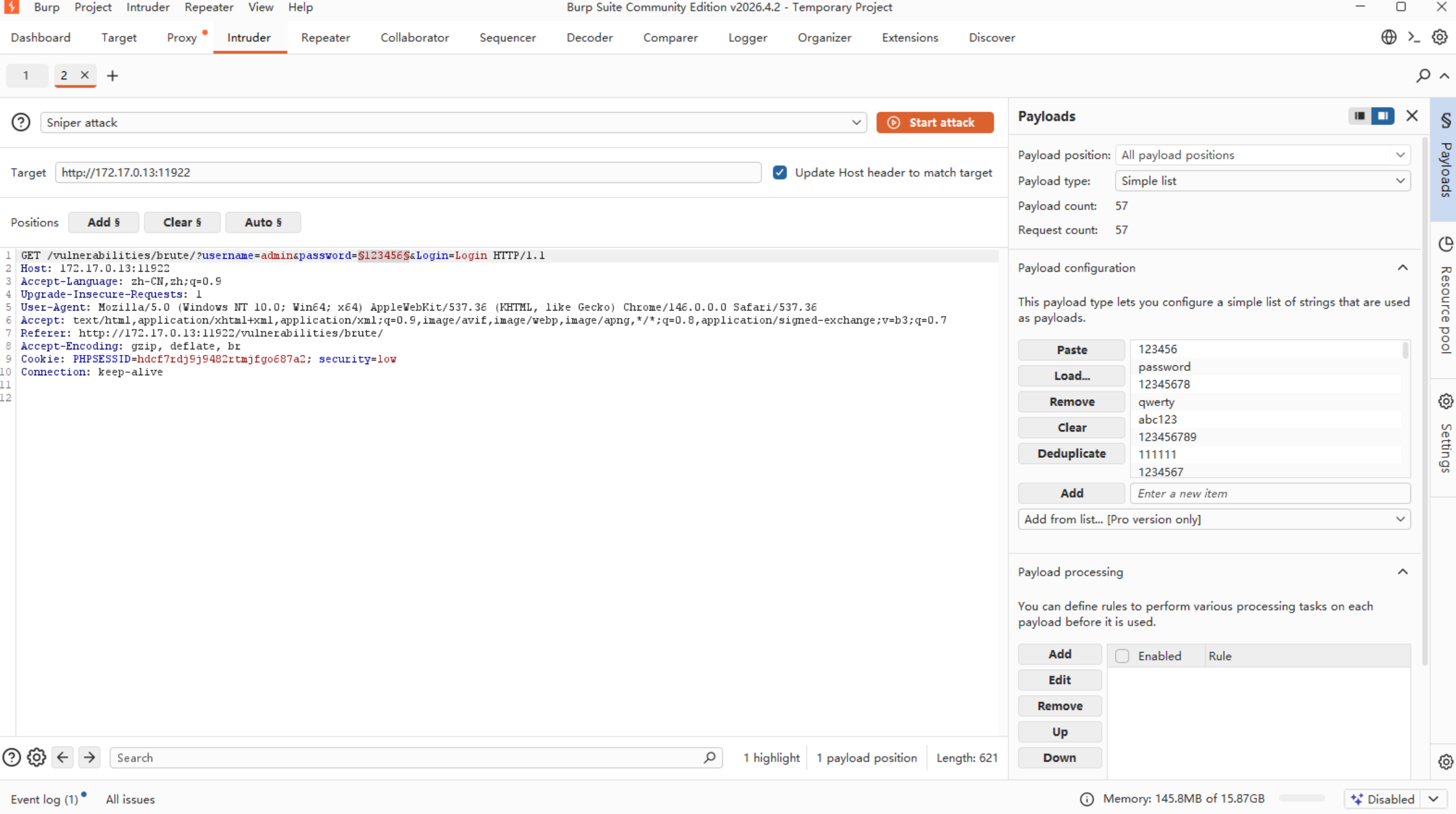Switch to the Proxy tab

click(x=182, y=38)
